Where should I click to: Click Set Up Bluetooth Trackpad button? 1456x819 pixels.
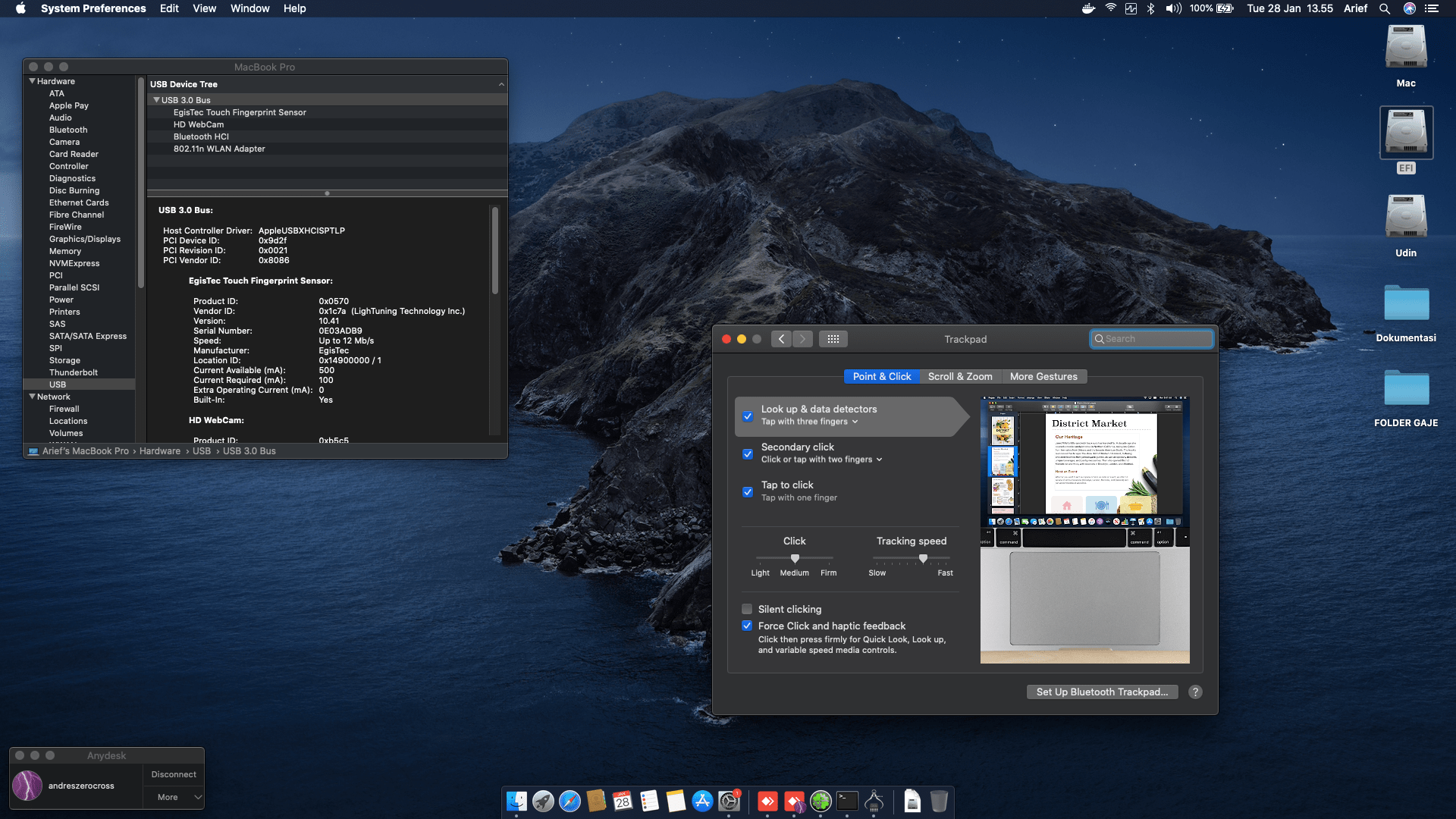coord(1103,692)
